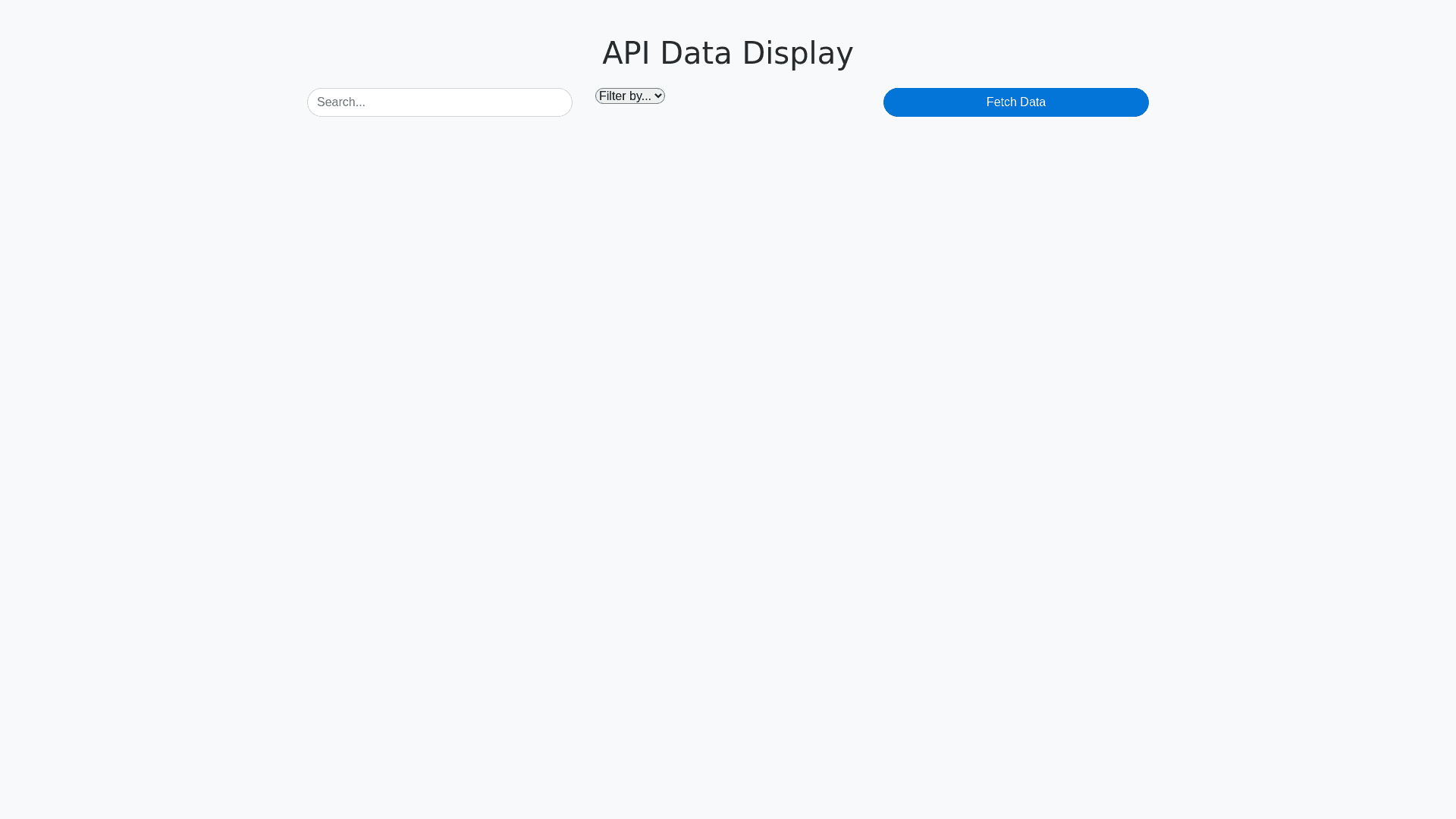1456x819 pixels.
Task: Open filter menu next to Search
Action: coord(629,96)
